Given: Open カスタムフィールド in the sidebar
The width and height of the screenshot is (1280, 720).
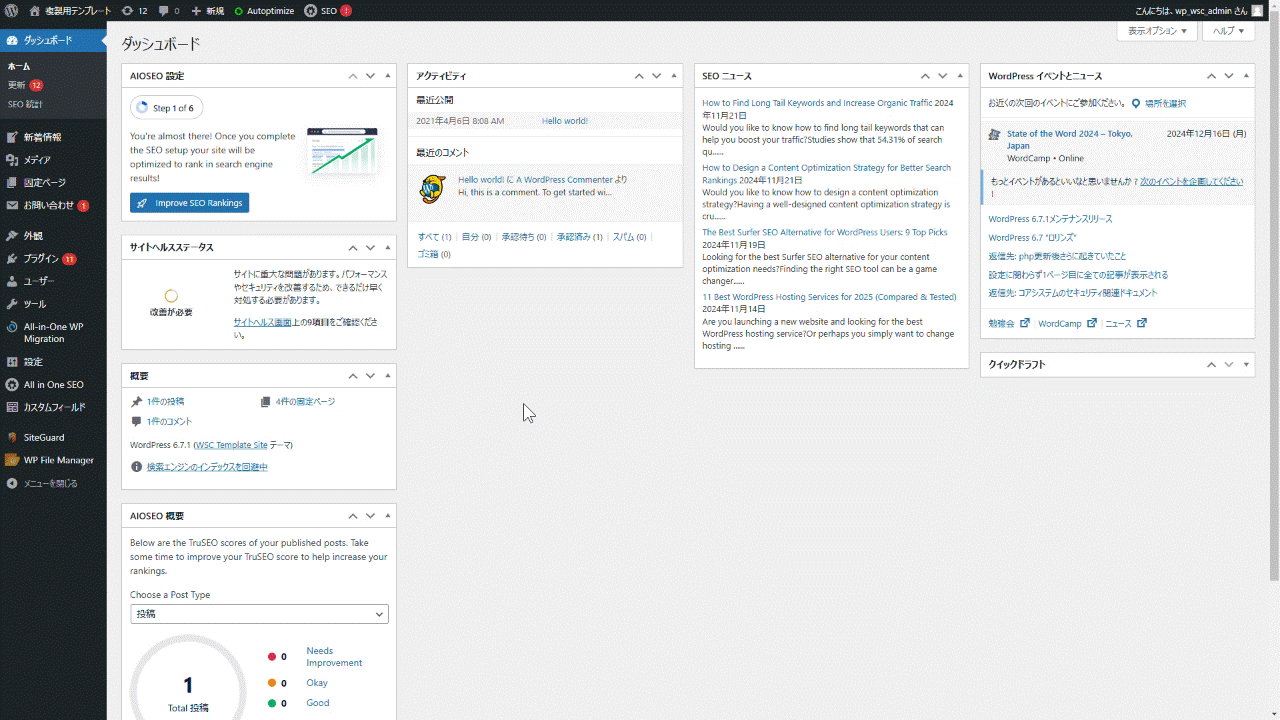Looking at the screenshot, I should tap(53, 407).
